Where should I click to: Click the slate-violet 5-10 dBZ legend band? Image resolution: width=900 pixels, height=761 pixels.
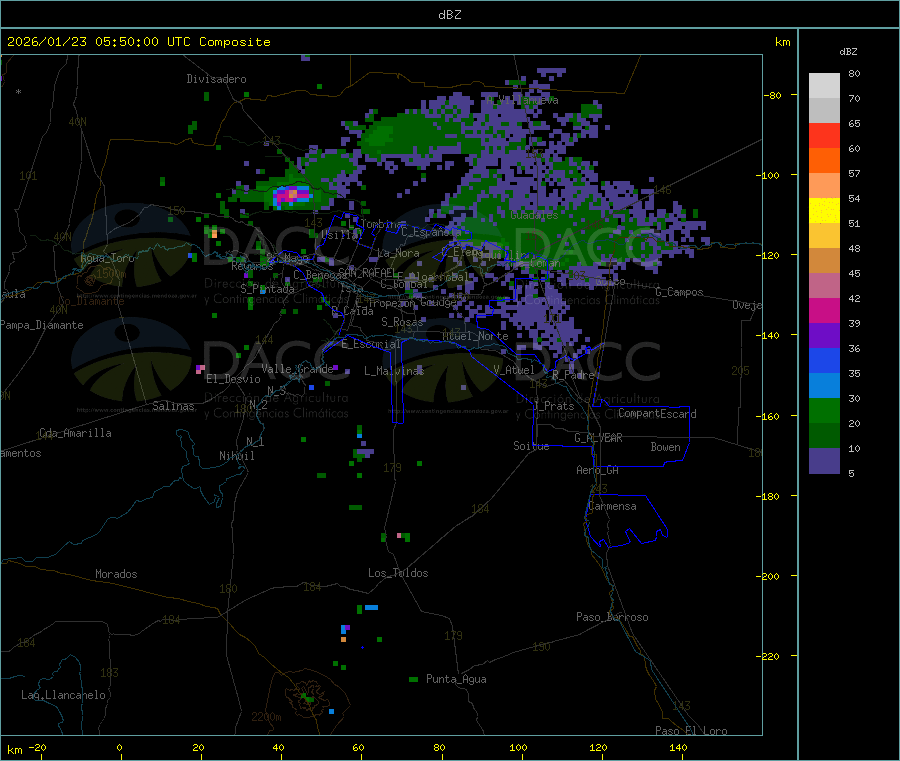click(x=824, y=461)
